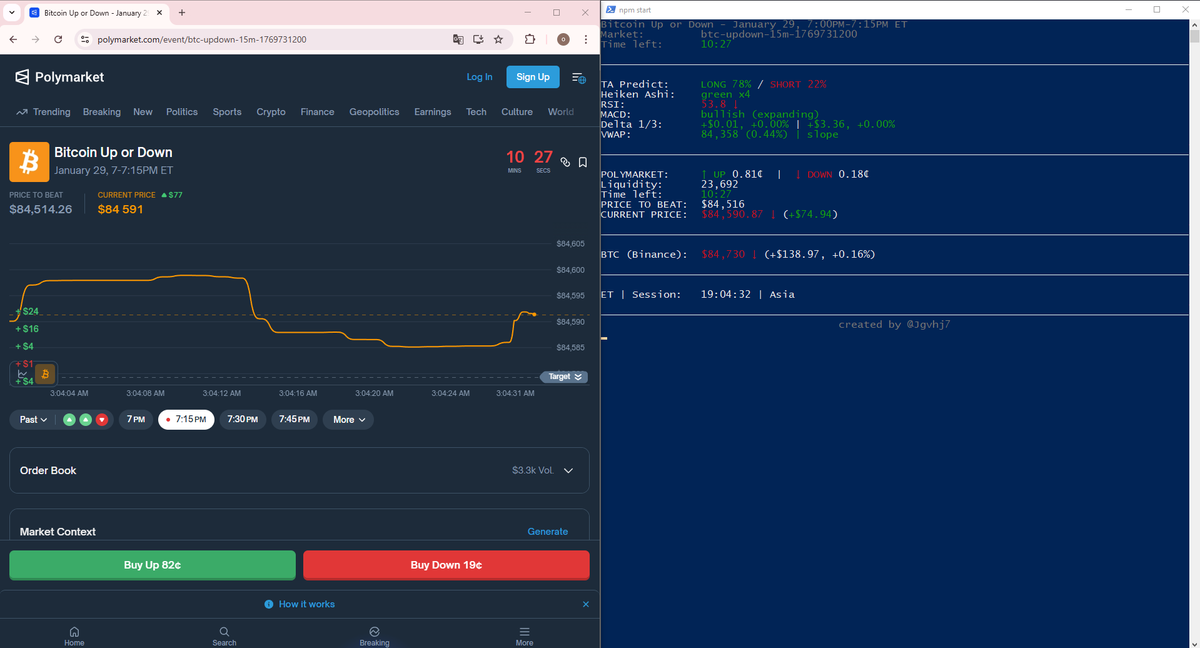Switch to the Finance category
Image resolution: width=1200 pixels, height=648 pixels.
pos(317,112)
